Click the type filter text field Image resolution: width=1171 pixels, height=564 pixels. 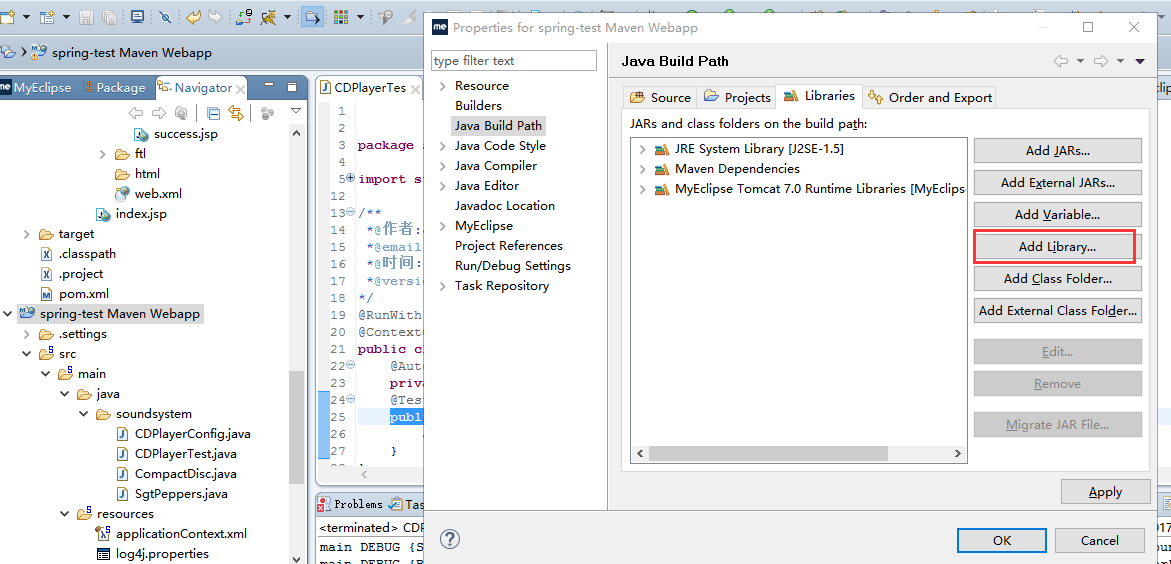514,61
